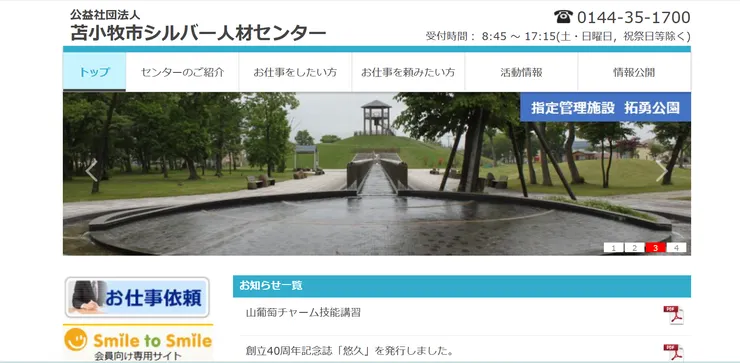This screenshot has width=740, height=363.
Task: Click the telephone icon beside 0144-35-1700
Action: tap(563, 17)
